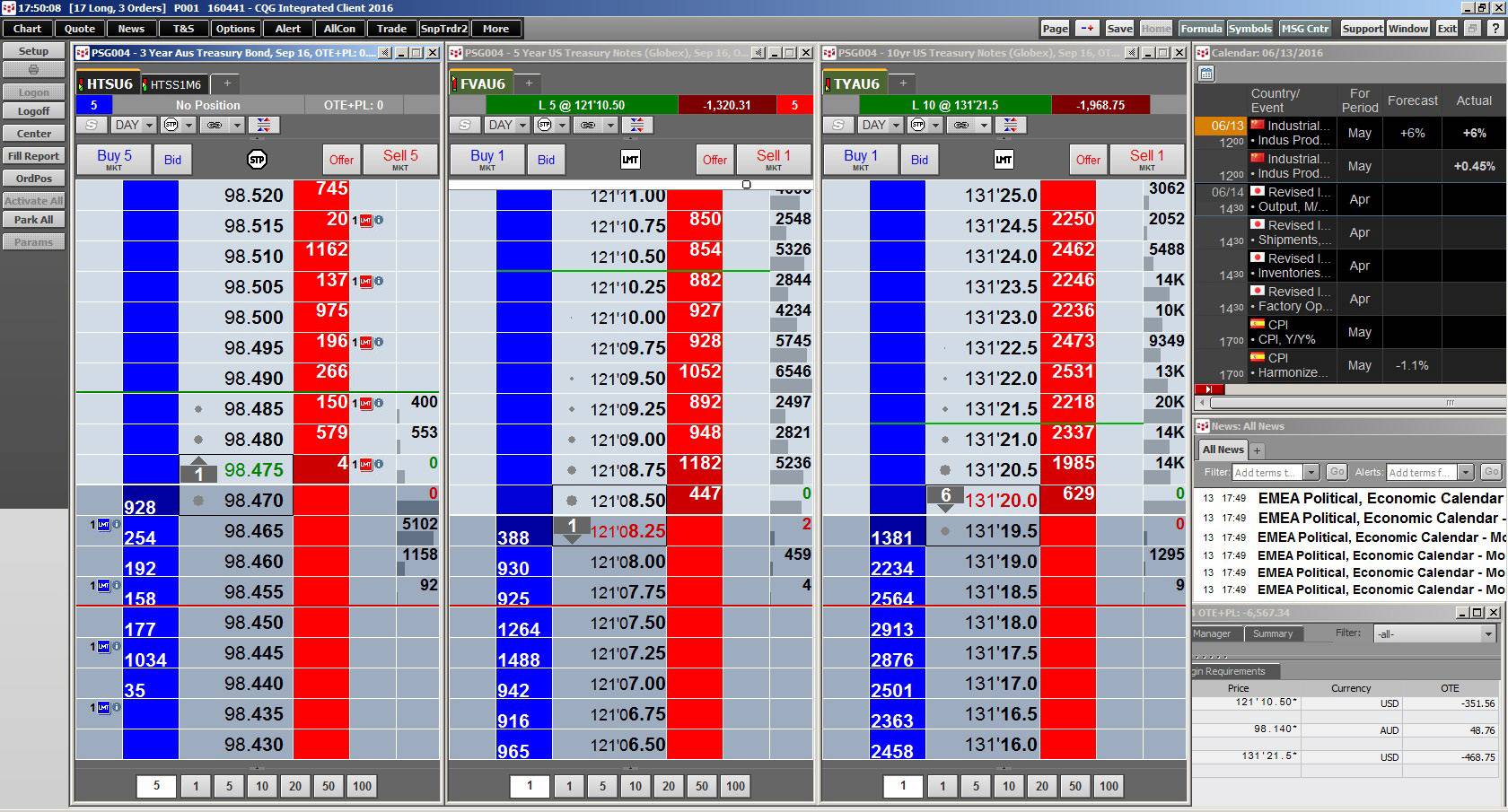Open the -all- Filter dropdown
This screenshot has width=1508, height=812.
point(1486,634)
